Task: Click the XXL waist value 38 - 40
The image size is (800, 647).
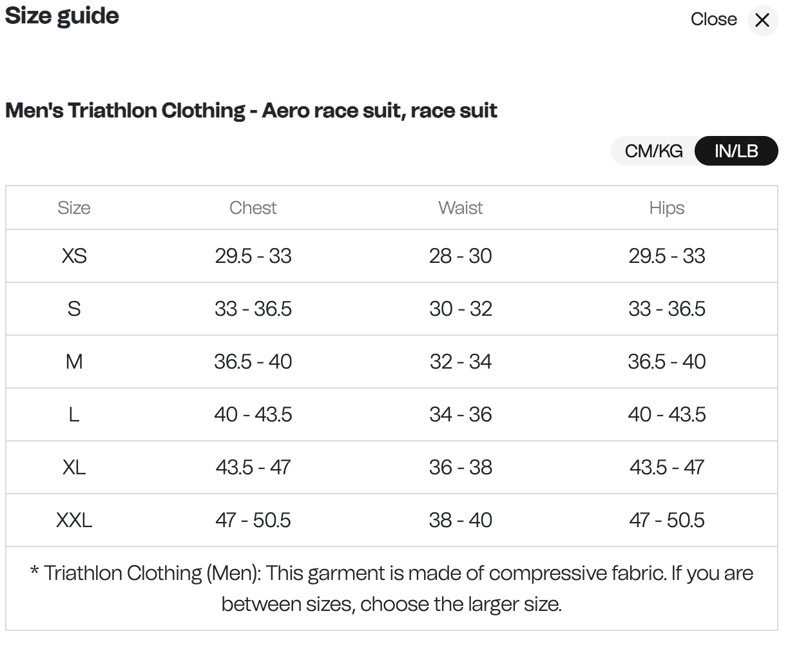Action: click(x=462, y=520)
